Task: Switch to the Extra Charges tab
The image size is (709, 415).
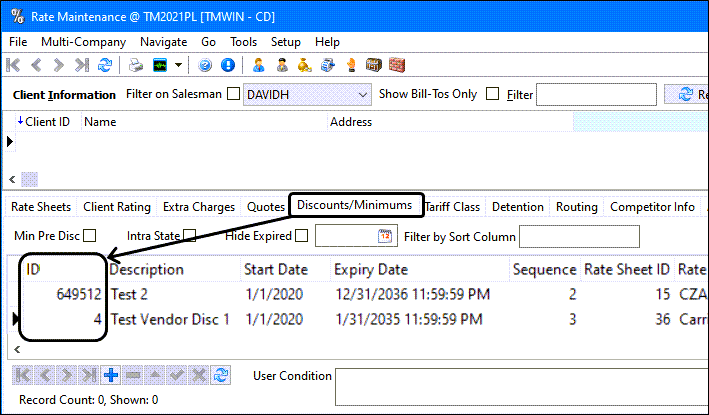Action: 199,207
